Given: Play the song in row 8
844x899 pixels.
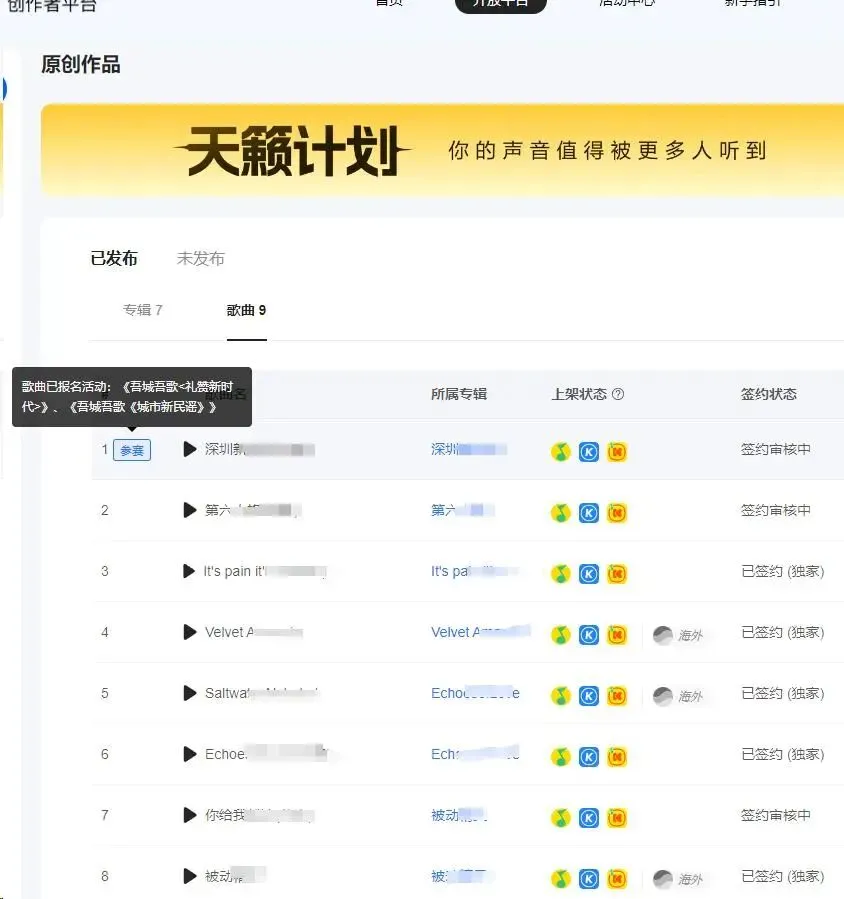Looking at the screenshot, I should (190, 876).
